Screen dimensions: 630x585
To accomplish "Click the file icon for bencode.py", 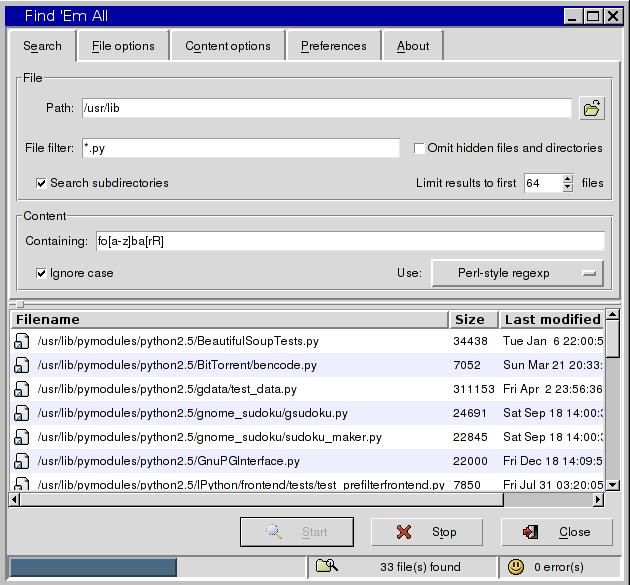I will [22, 365].
